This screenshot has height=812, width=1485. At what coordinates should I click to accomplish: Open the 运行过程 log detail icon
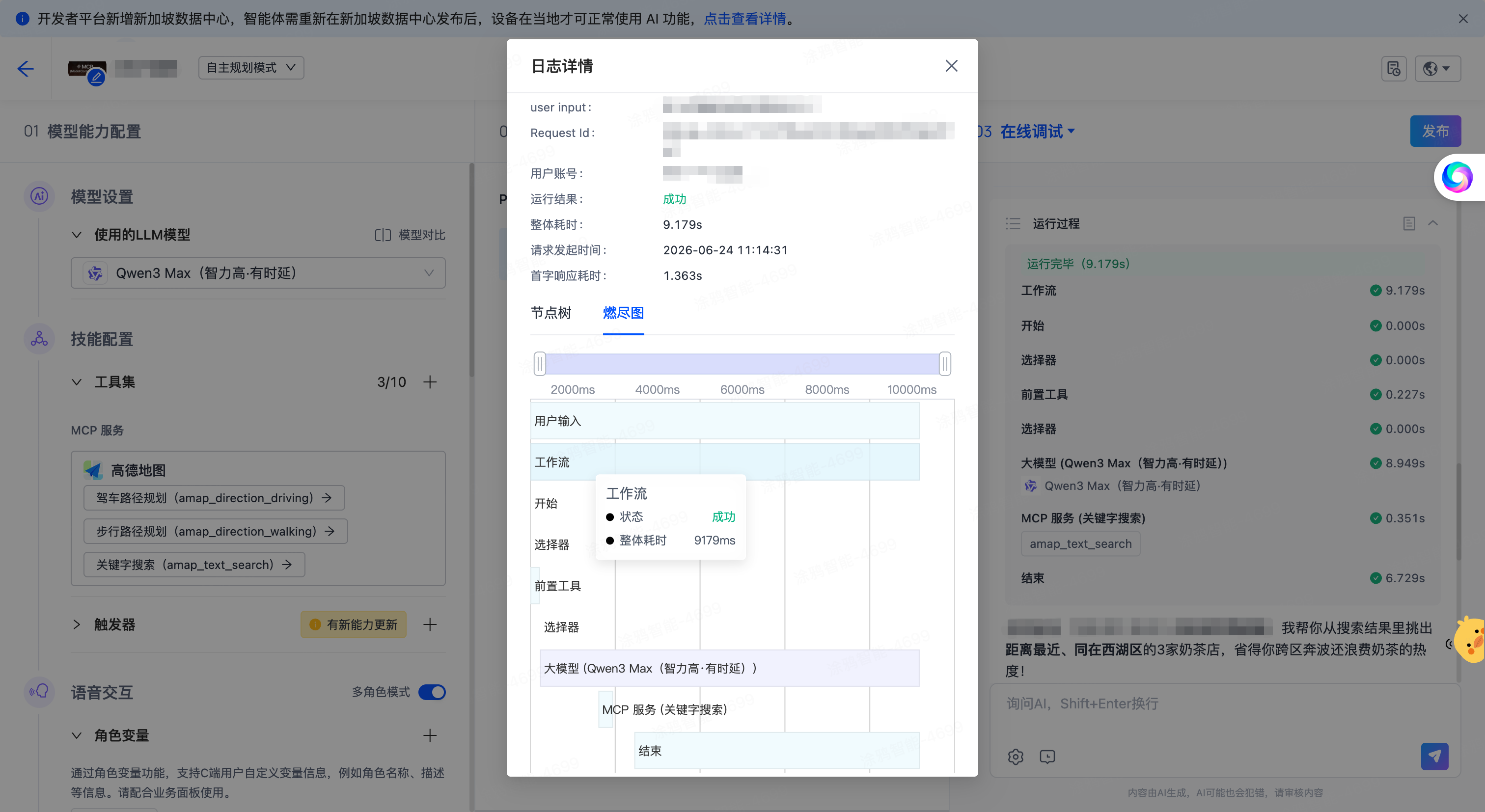(x=1409, y=223)
